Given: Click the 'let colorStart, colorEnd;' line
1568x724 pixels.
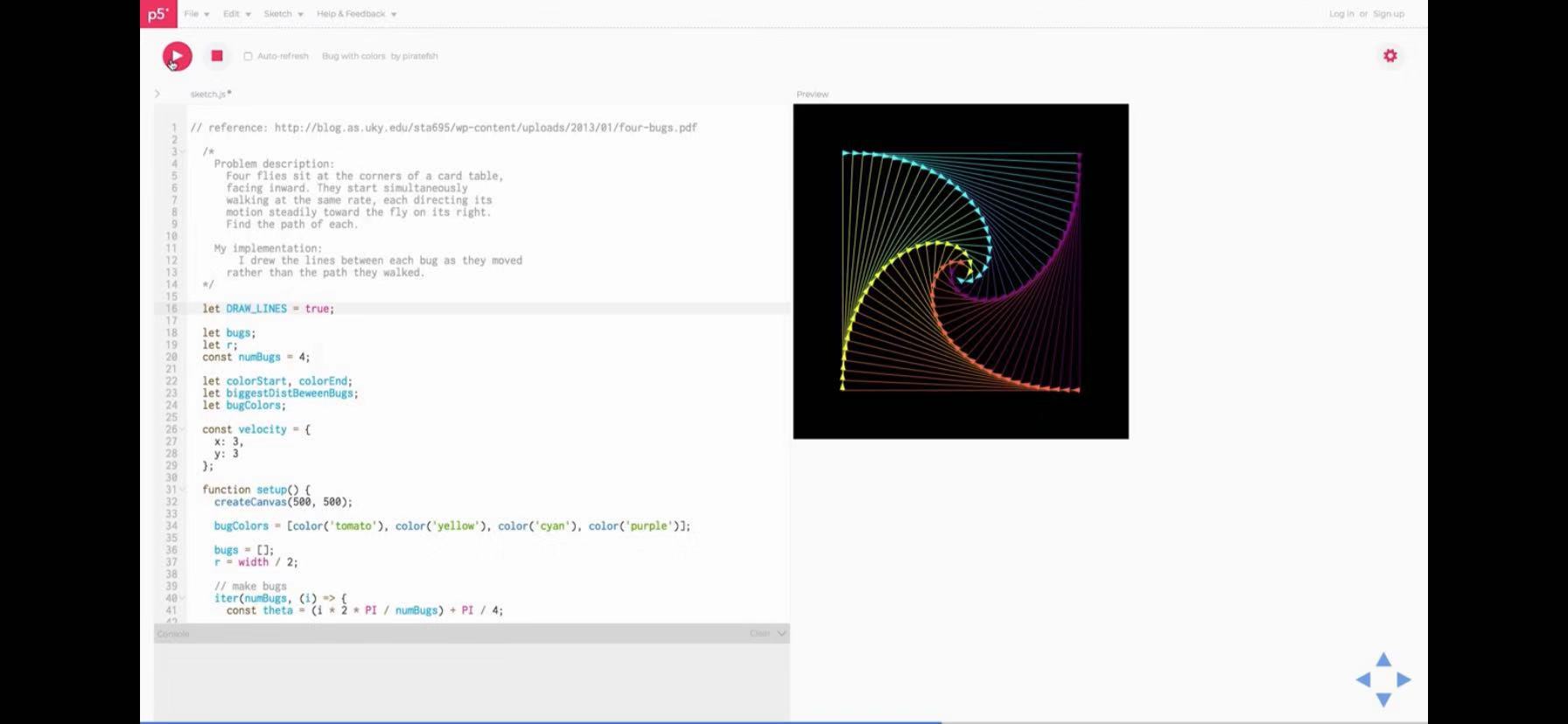Looking at the screenshot, I should (x=276, y=381).
